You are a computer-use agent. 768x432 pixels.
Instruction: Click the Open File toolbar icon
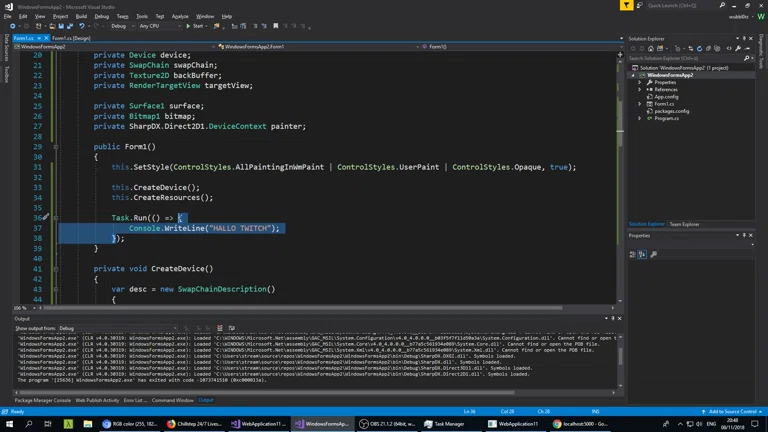pos(52,26)
